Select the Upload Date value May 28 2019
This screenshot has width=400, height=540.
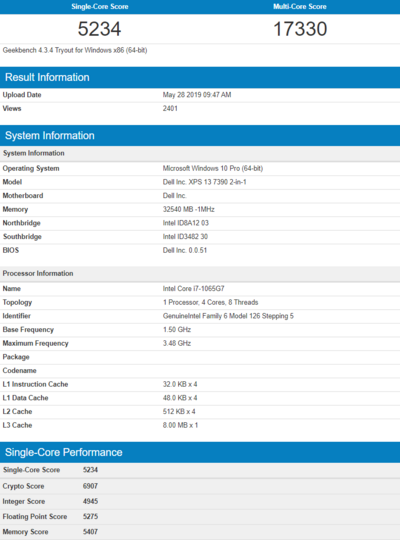[197, 95]
